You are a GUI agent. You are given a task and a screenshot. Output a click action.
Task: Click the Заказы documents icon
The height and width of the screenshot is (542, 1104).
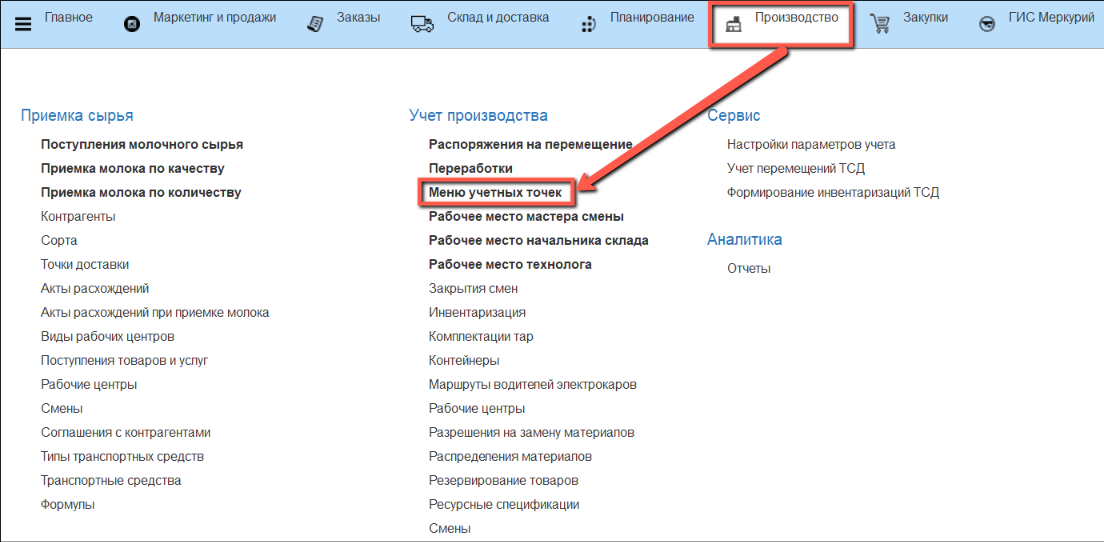(x=316, y=24)
